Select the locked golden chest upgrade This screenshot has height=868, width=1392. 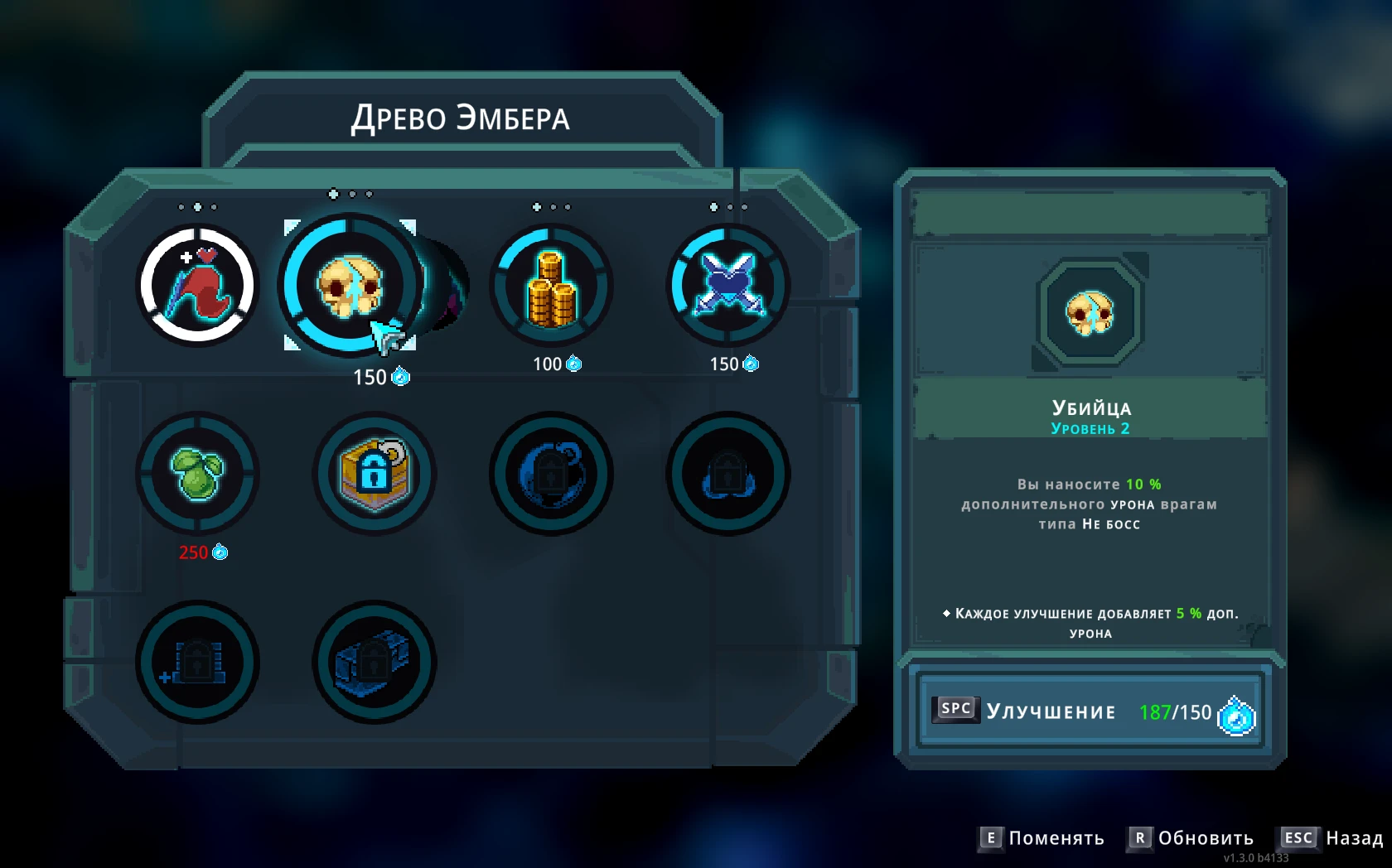[x=375, y=474]
